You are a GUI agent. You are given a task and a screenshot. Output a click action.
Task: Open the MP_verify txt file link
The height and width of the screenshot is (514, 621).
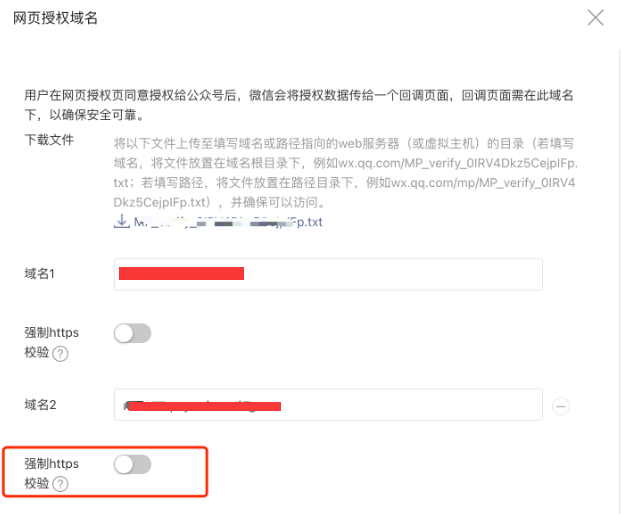[229, 221]
